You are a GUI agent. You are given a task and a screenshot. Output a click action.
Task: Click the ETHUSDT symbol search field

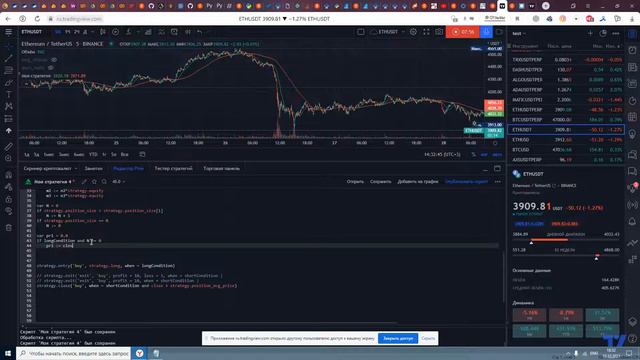click(x=31, y=32)
